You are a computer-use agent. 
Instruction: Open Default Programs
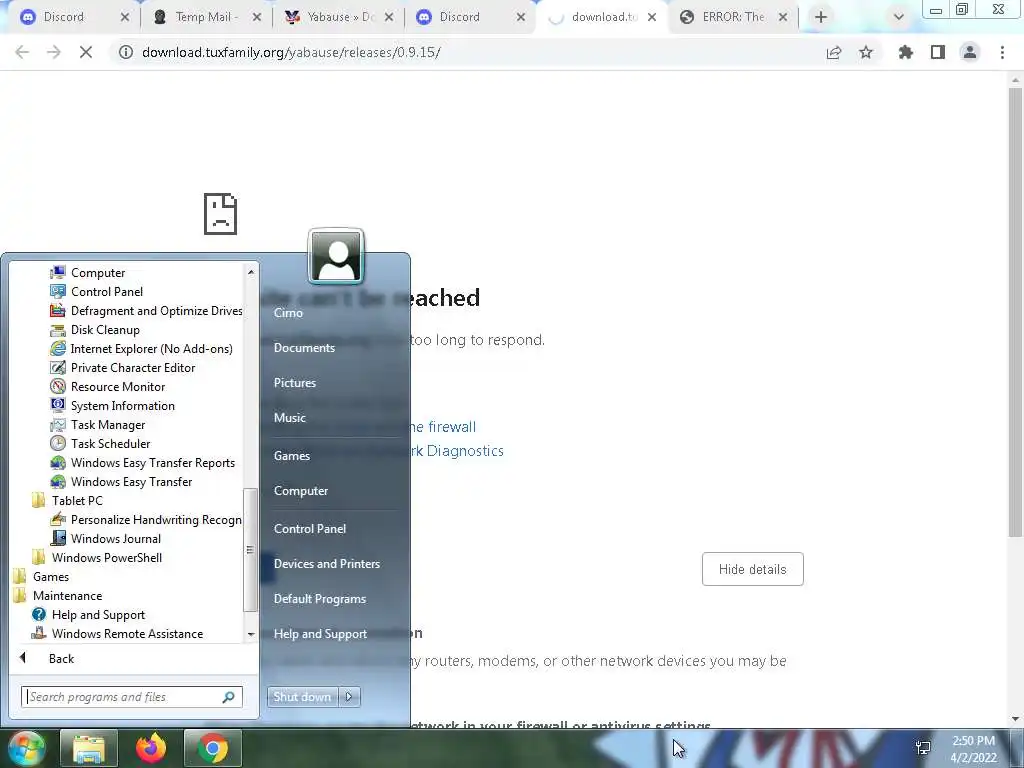319,599
